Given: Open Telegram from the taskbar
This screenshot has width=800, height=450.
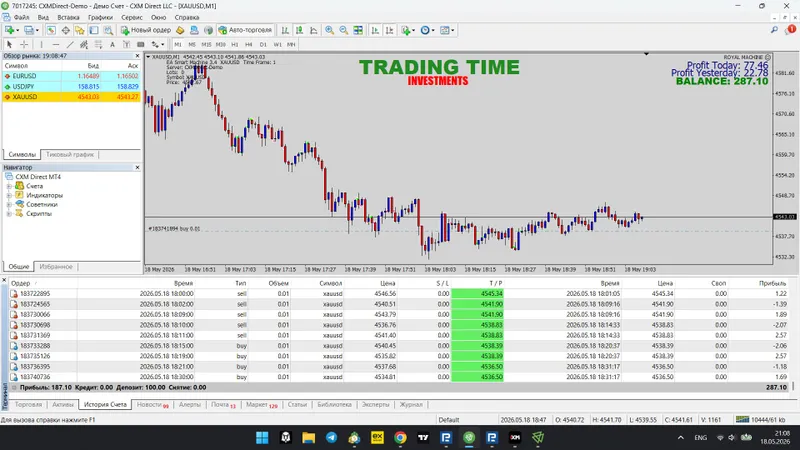Looking at the screenshot, I should point(332,437).
